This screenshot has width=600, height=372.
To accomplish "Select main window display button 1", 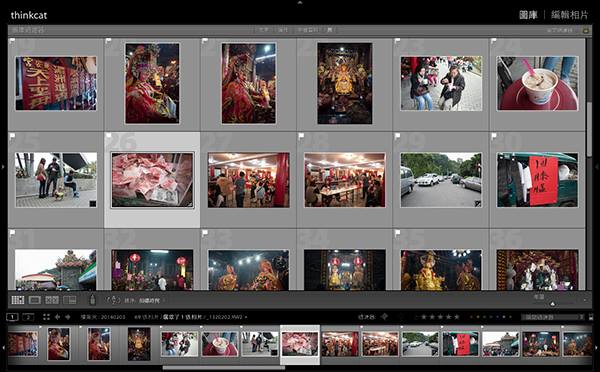I will pos(13,317).
